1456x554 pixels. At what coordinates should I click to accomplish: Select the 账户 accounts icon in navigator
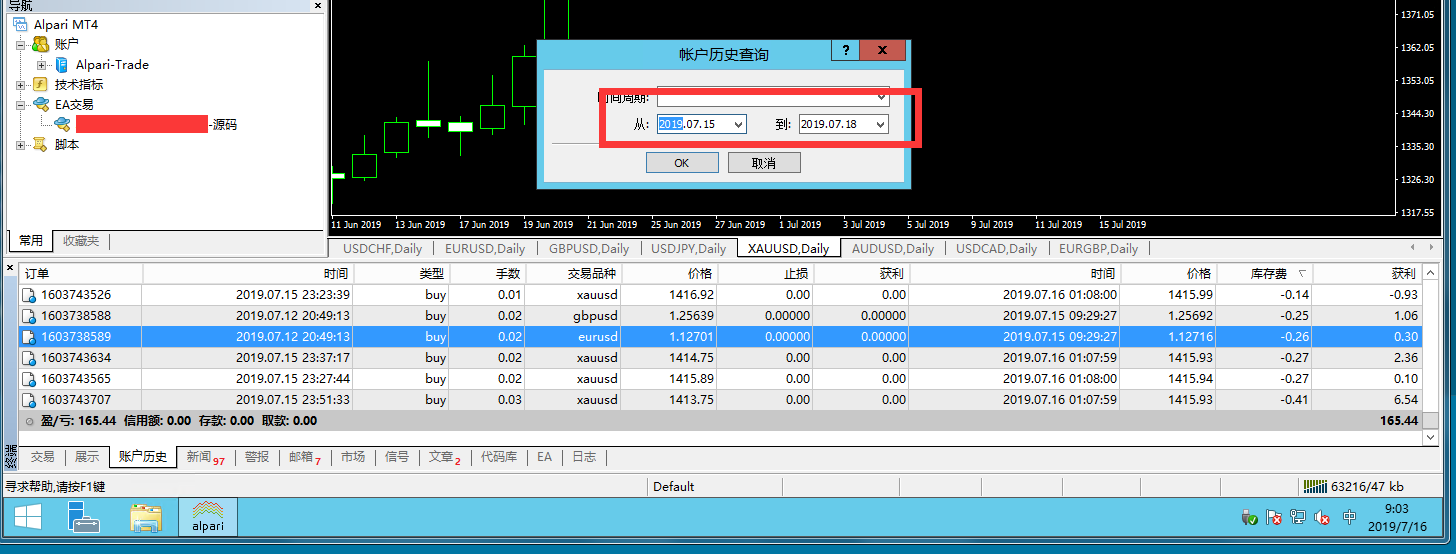(x=40, y=44)
